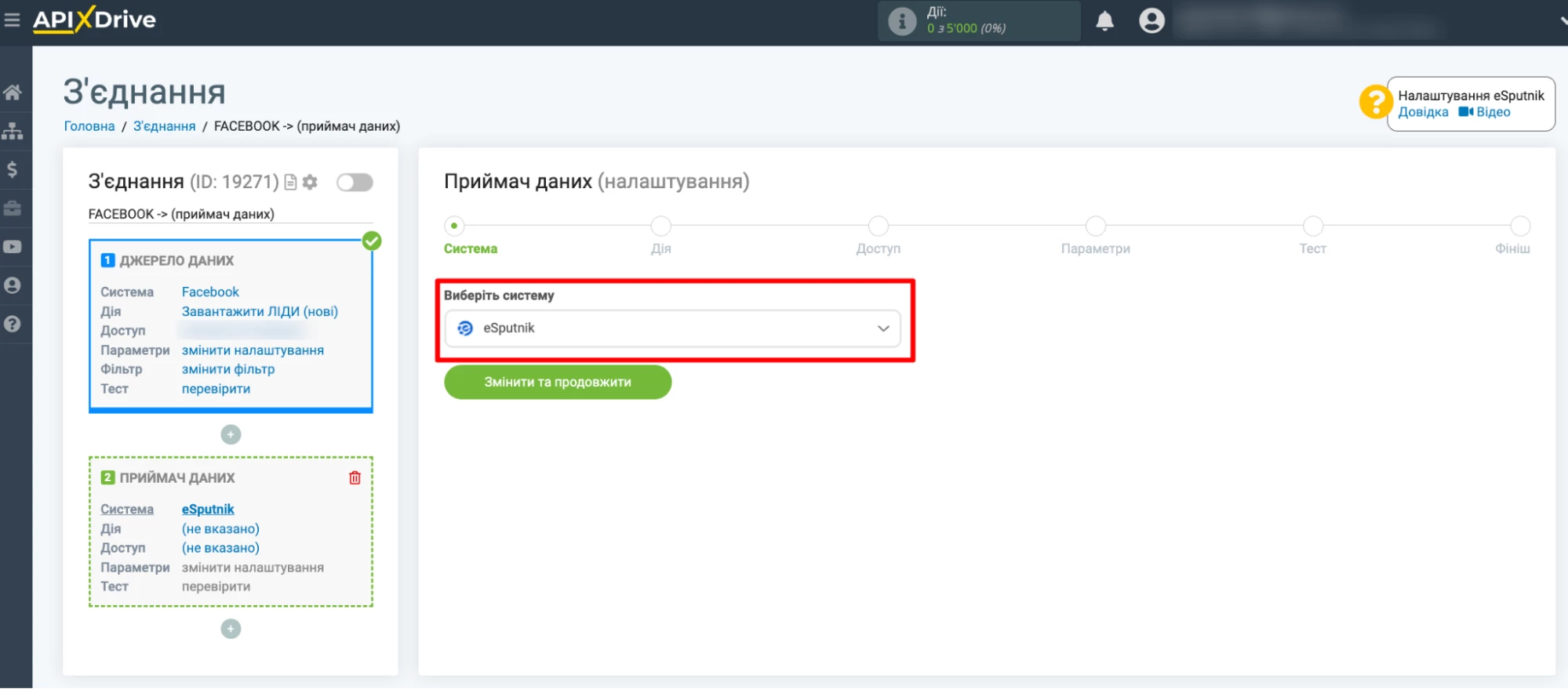This screenshot has height=689, width=1568.
Task: Click the ApiX-Drive logo
Action: [x=94, y=20]
